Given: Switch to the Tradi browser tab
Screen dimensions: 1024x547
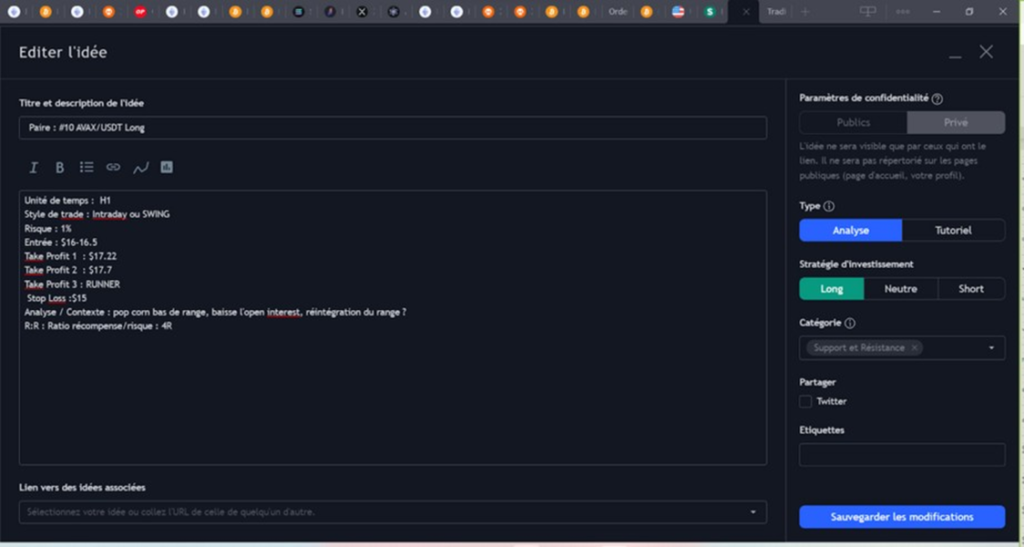Looking at the screenshot, I should (776, 12).
